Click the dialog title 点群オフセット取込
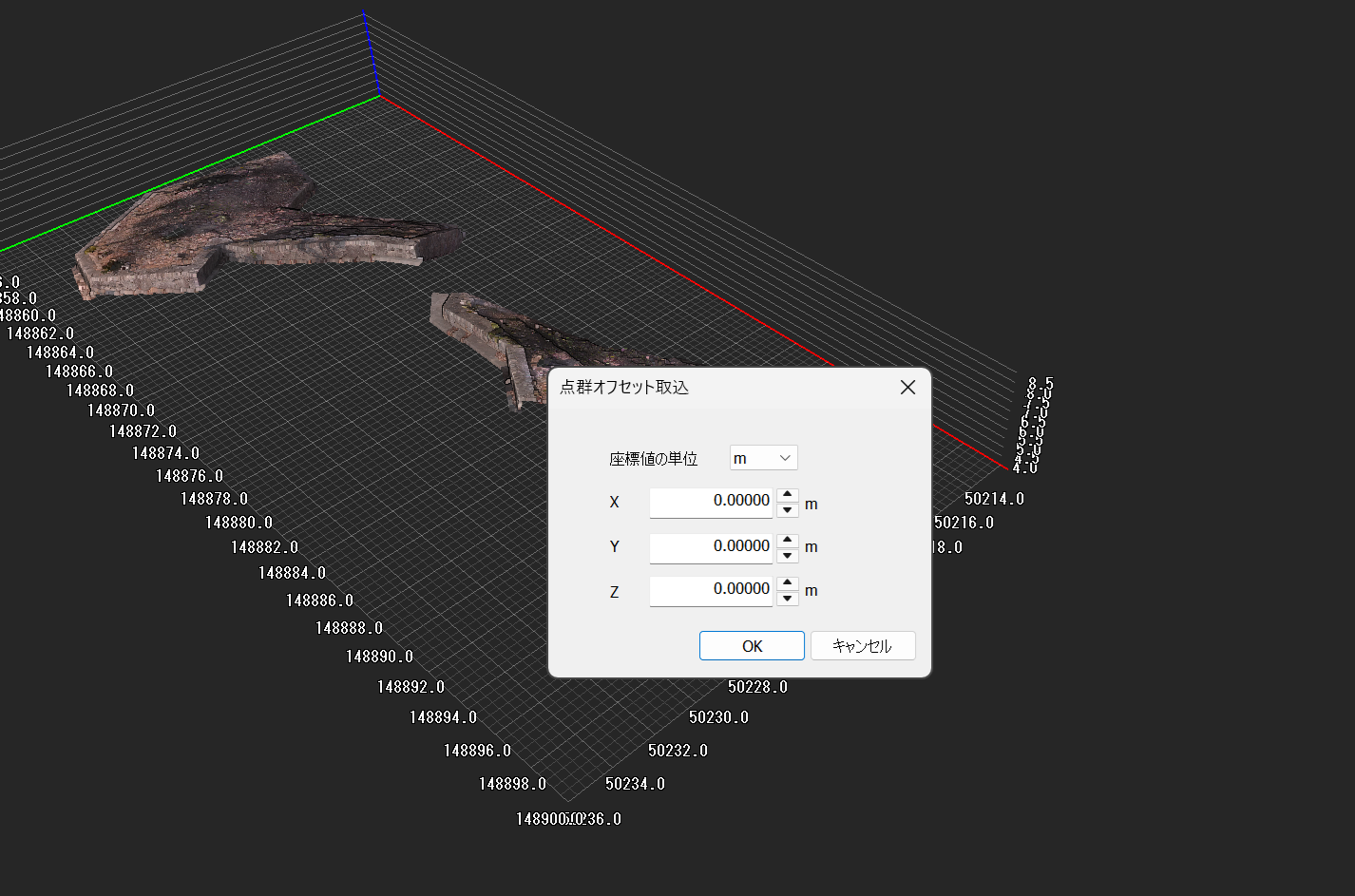 pyautogui.click(x=624, y=388)
